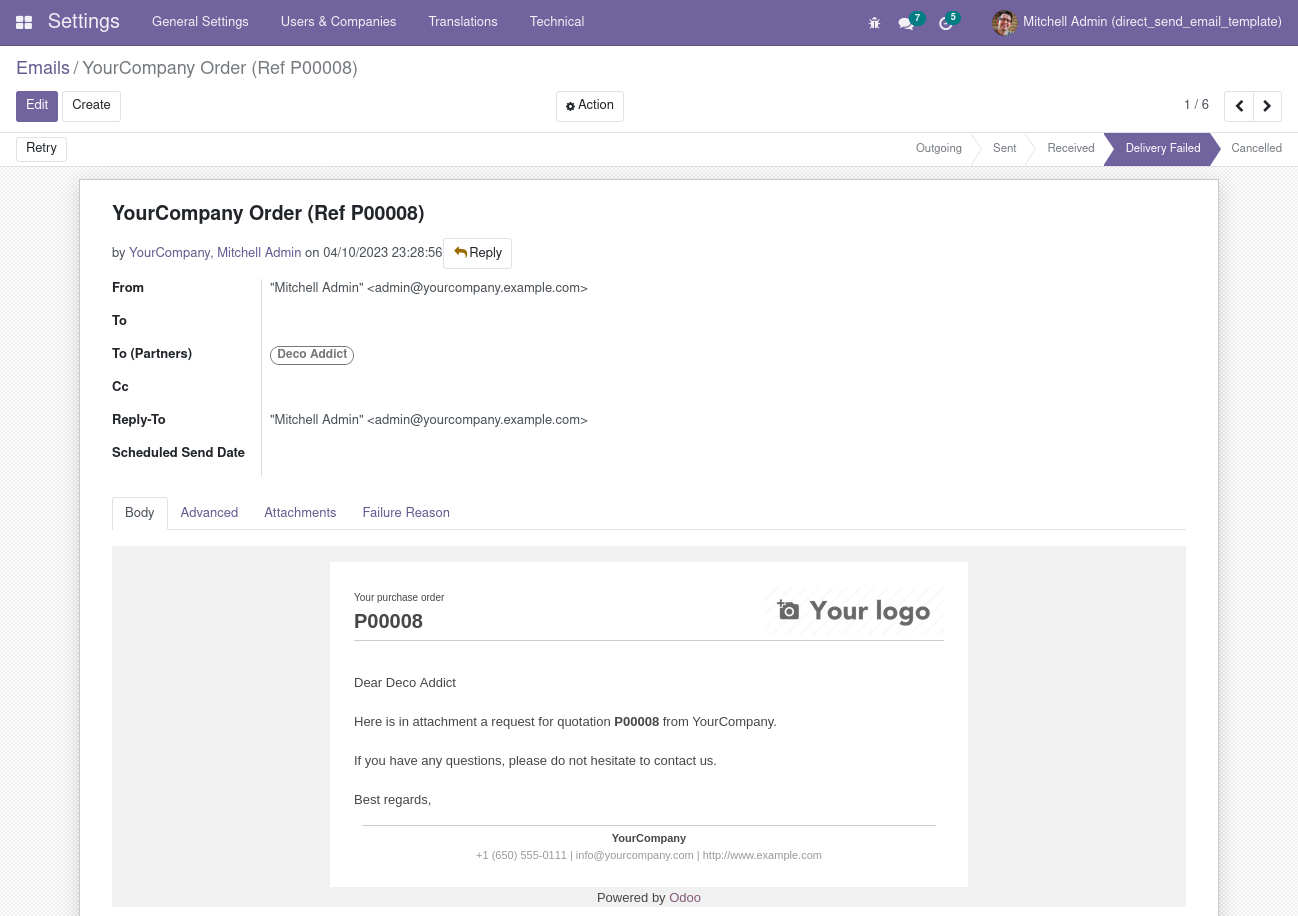
Task: Open the apps grid home menu
Action: pyautogui.click(x=24, y=22)
